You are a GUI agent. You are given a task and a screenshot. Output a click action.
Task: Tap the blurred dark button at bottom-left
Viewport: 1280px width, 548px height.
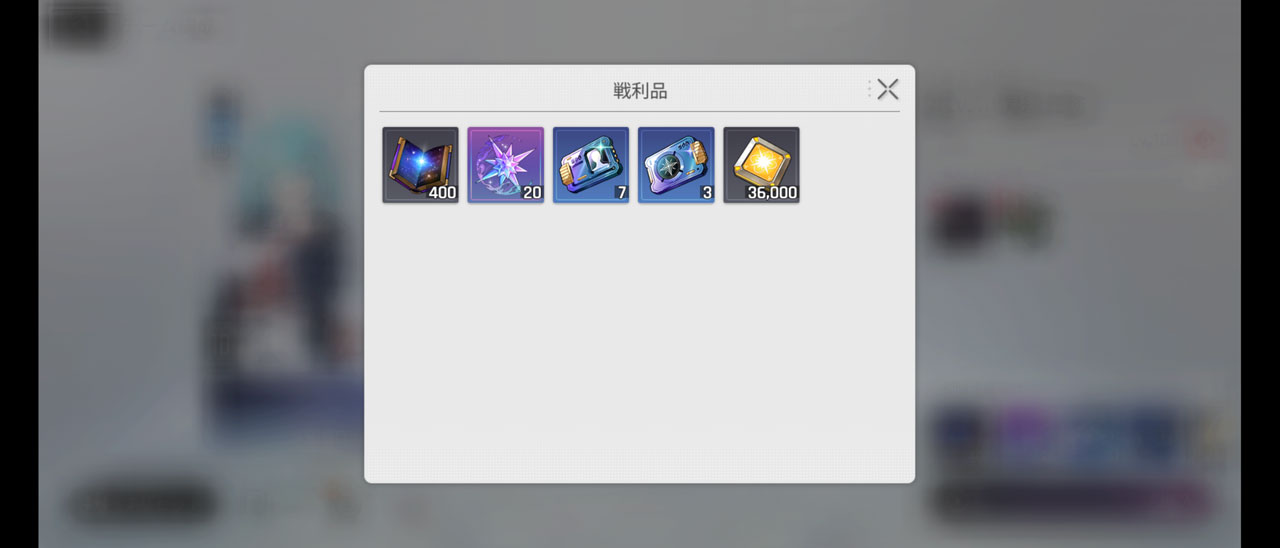tap(143, 503)
